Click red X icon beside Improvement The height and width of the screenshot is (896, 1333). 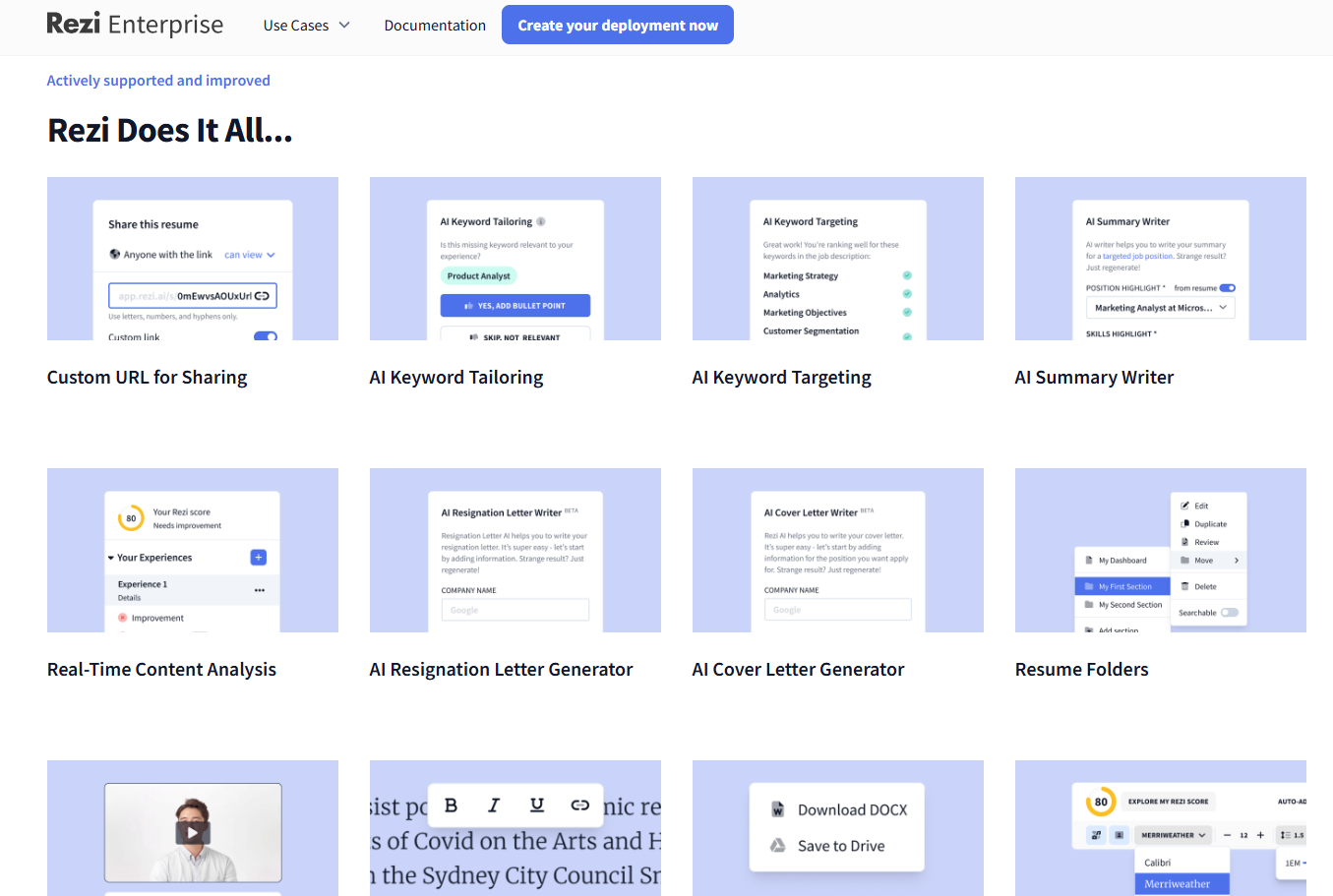(123, 618)
